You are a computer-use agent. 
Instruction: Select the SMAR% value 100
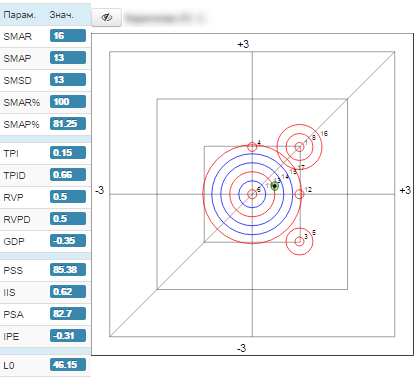68,102
